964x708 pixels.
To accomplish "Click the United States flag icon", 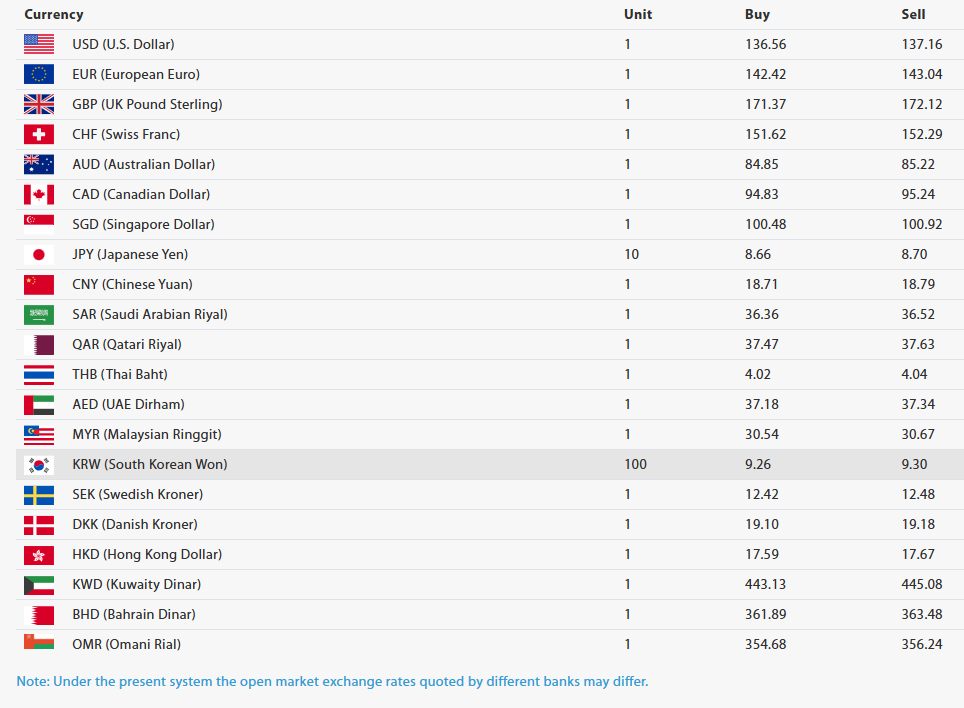I will pos(39,44).
